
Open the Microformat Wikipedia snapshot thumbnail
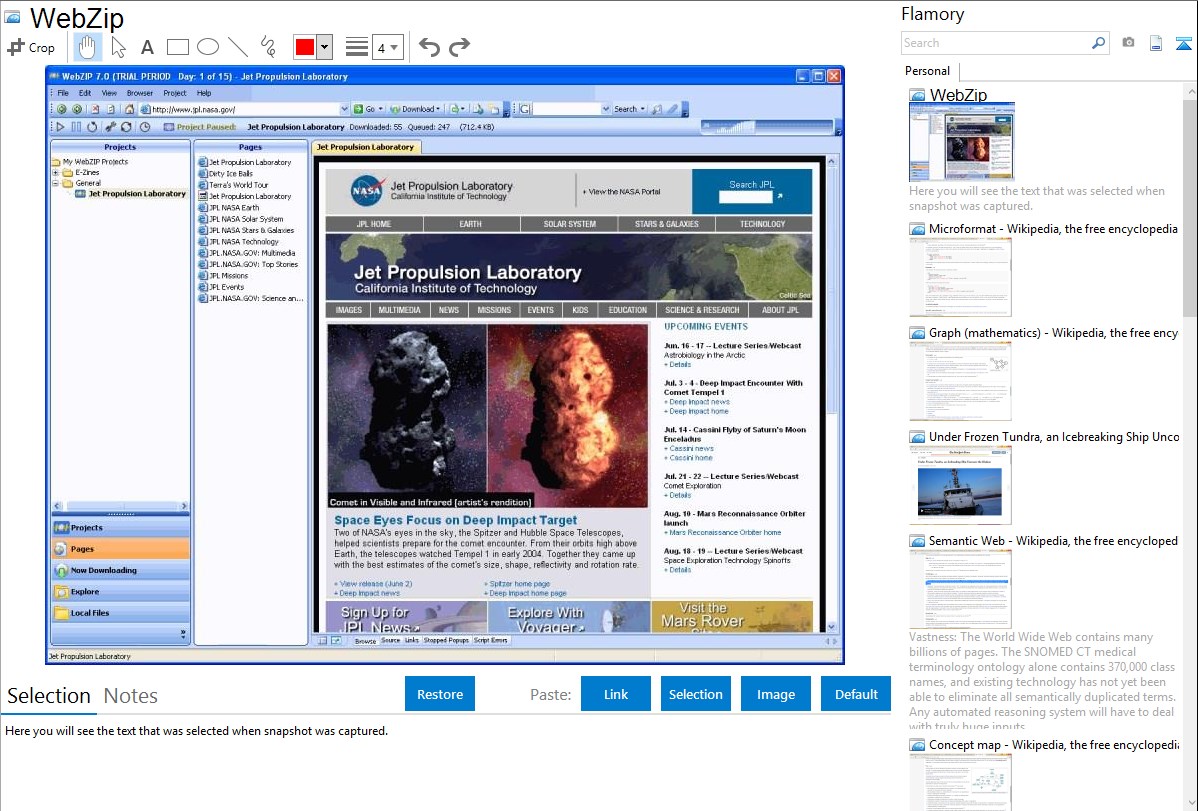pos(960,277)
